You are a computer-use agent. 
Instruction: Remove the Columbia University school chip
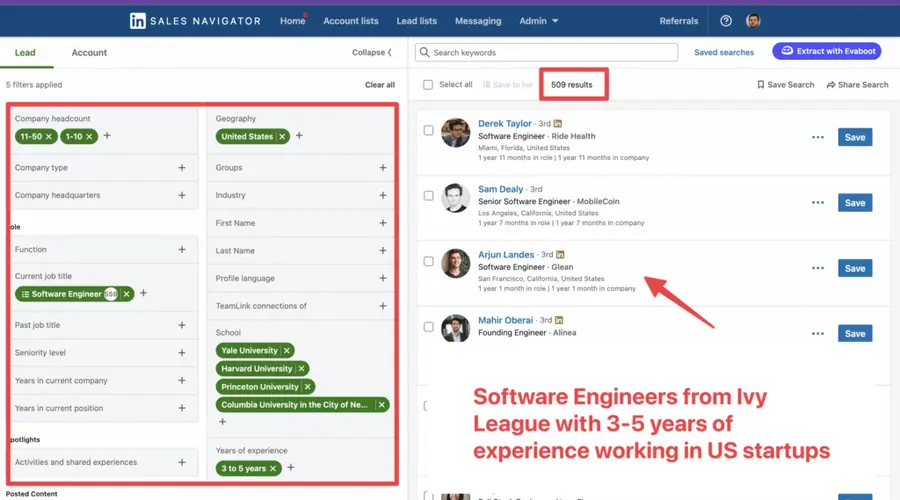click(x=381, y=405)
